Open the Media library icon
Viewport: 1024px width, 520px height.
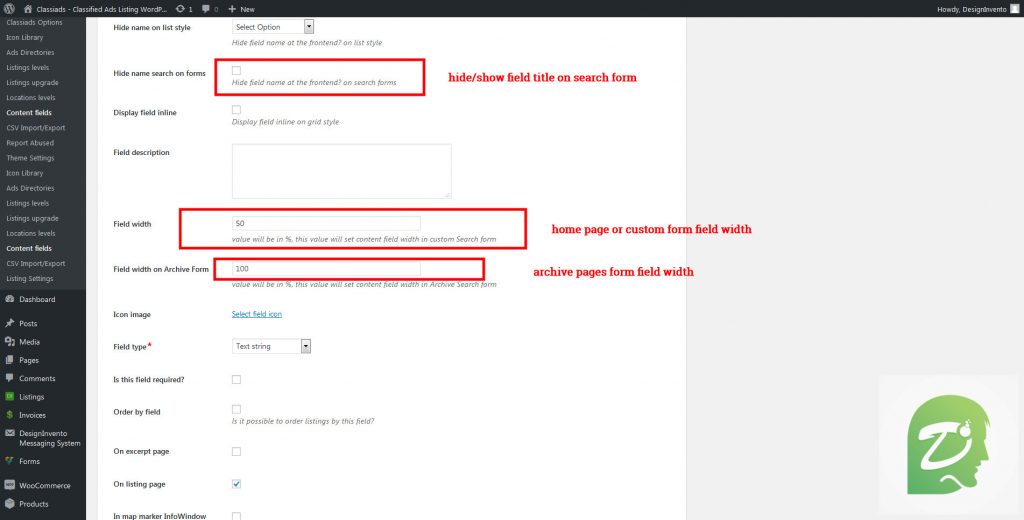[9, 342]
